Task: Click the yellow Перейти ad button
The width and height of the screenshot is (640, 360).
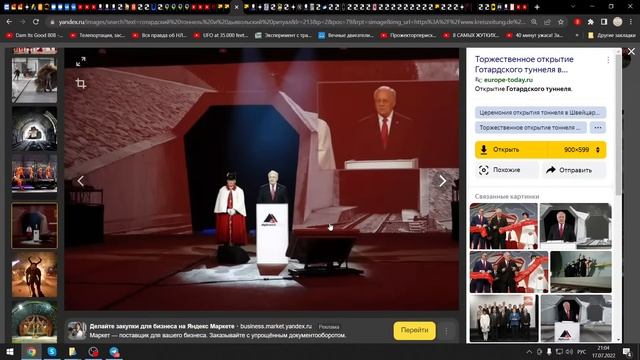Action: click(414, 330)
